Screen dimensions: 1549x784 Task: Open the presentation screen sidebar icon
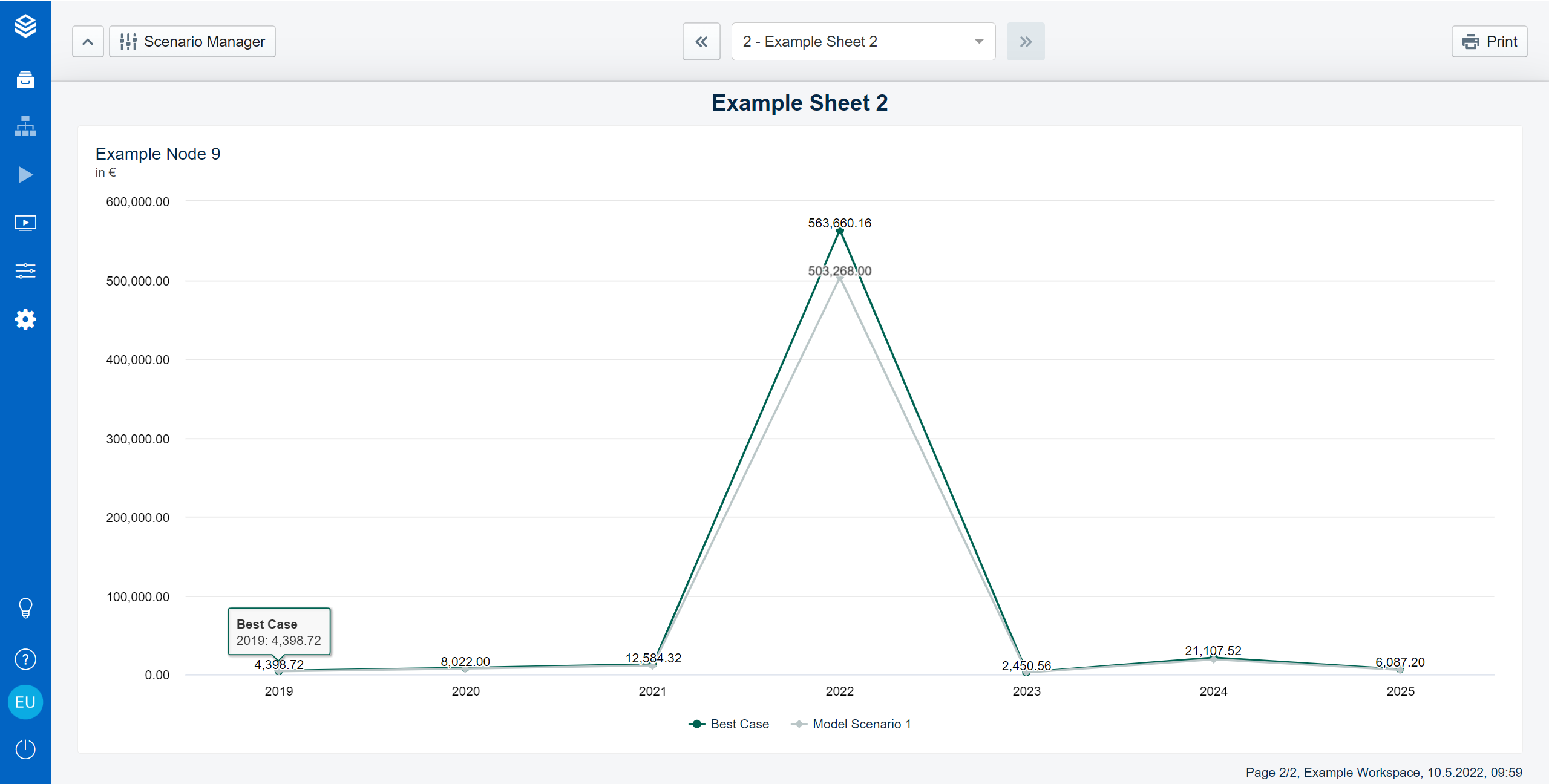click(x=25, y=223)
